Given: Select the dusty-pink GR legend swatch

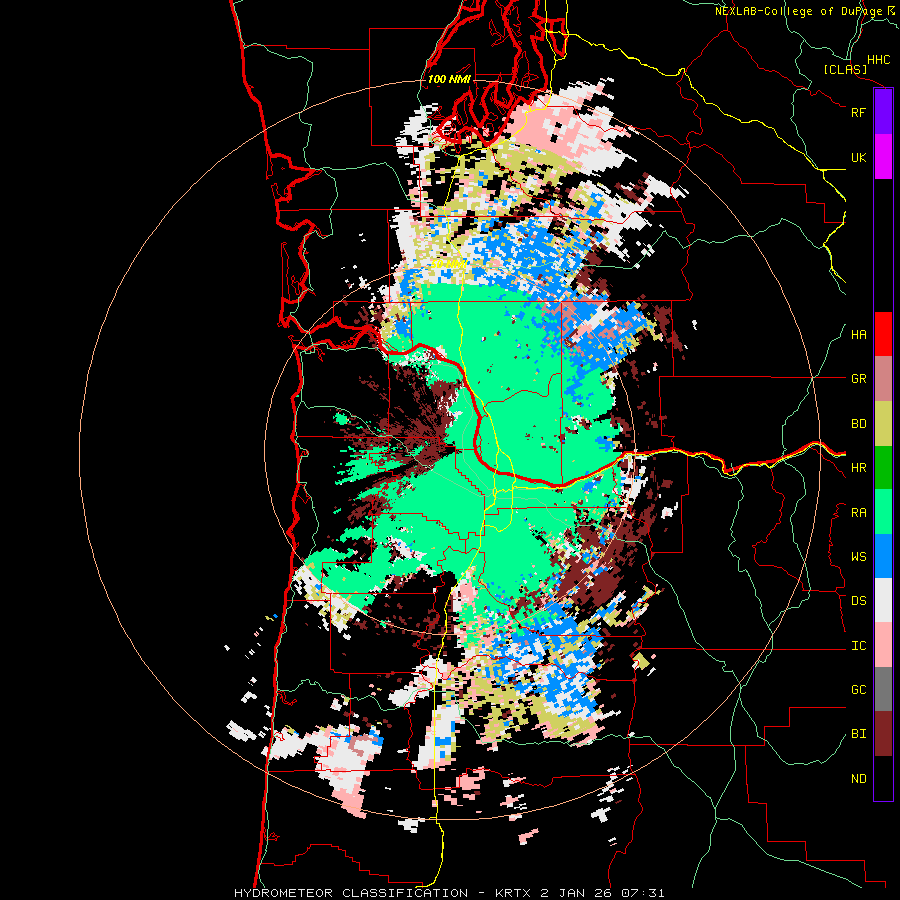Looking at the screenshot, I should [883, 379].
